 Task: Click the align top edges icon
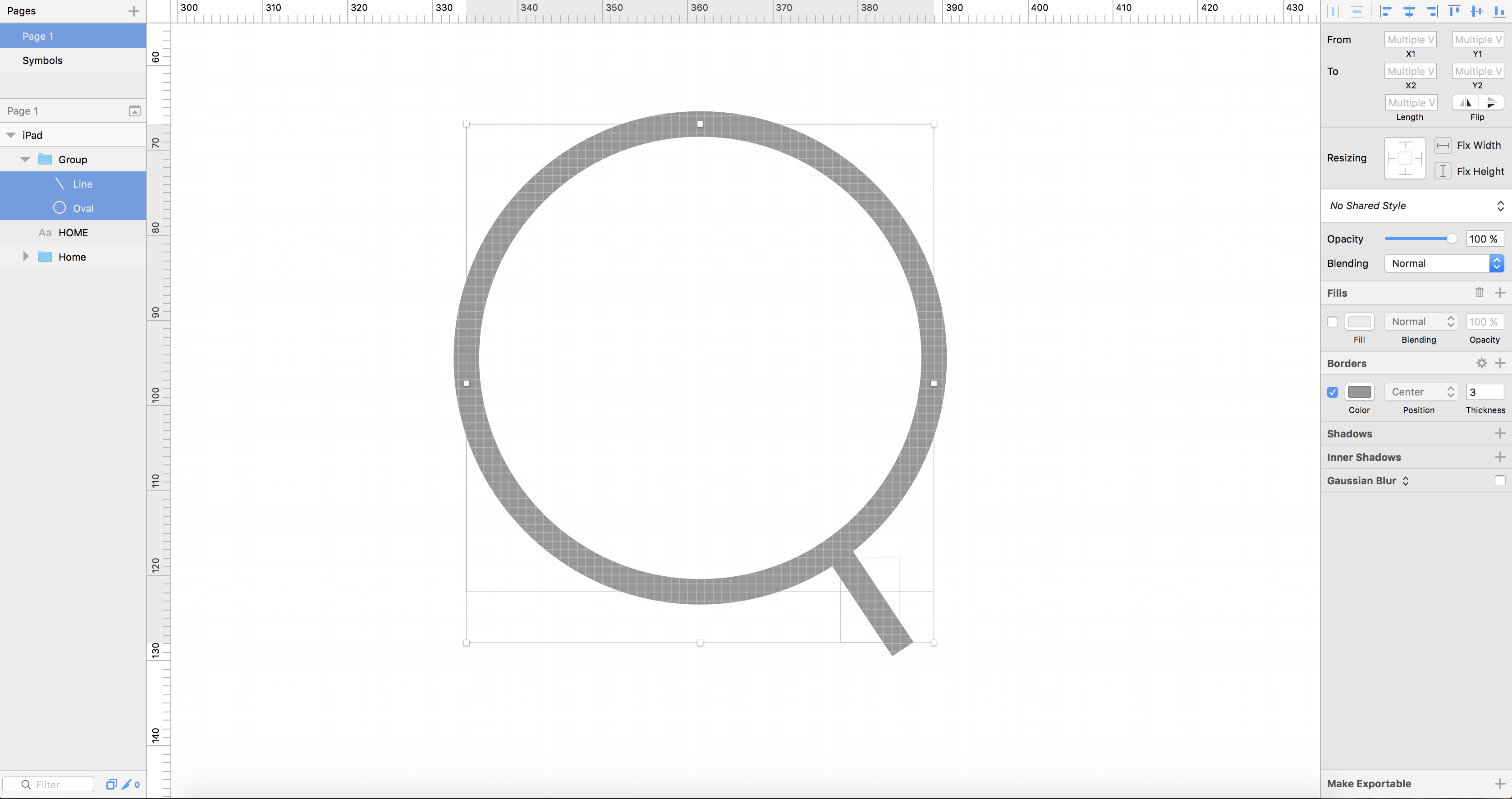click(x=1454, y=10)
